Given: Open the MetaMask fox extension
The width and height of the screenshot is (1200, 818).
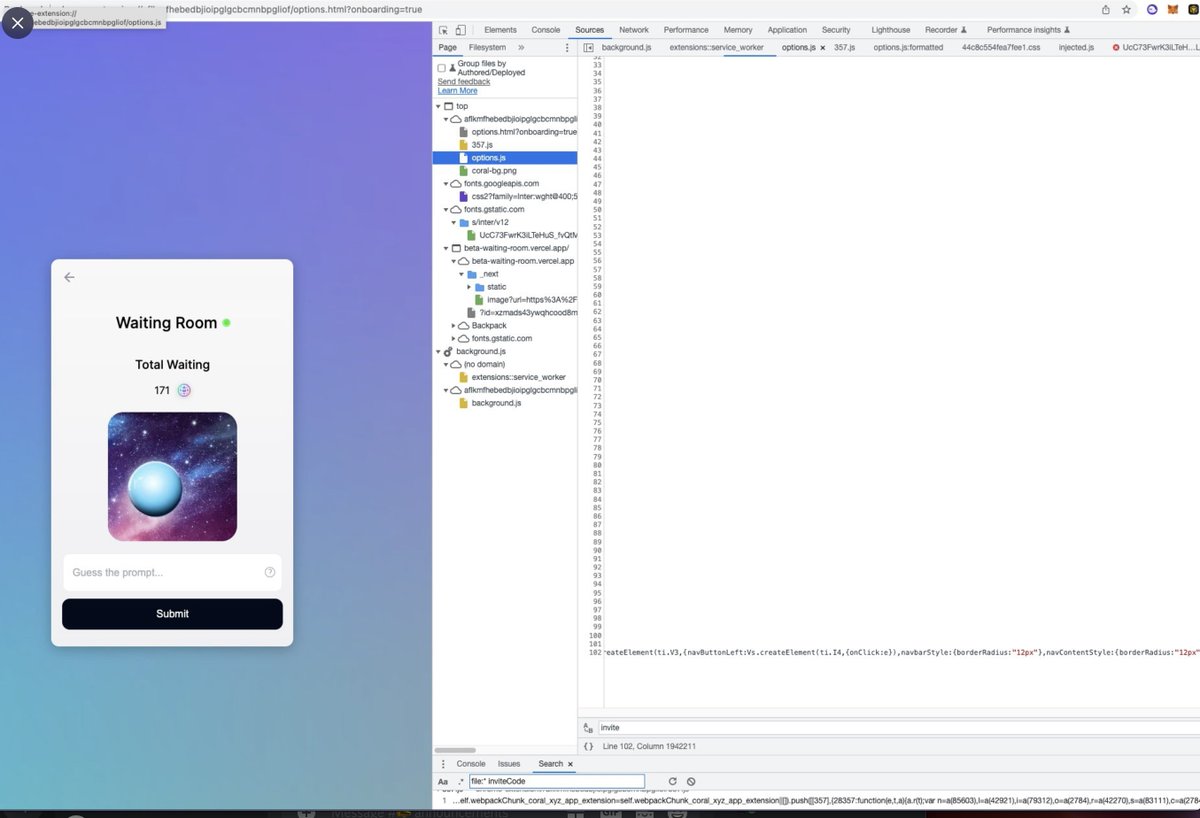Looking at the screenshot, I should pyautogui.click(x=1173, y=9).
